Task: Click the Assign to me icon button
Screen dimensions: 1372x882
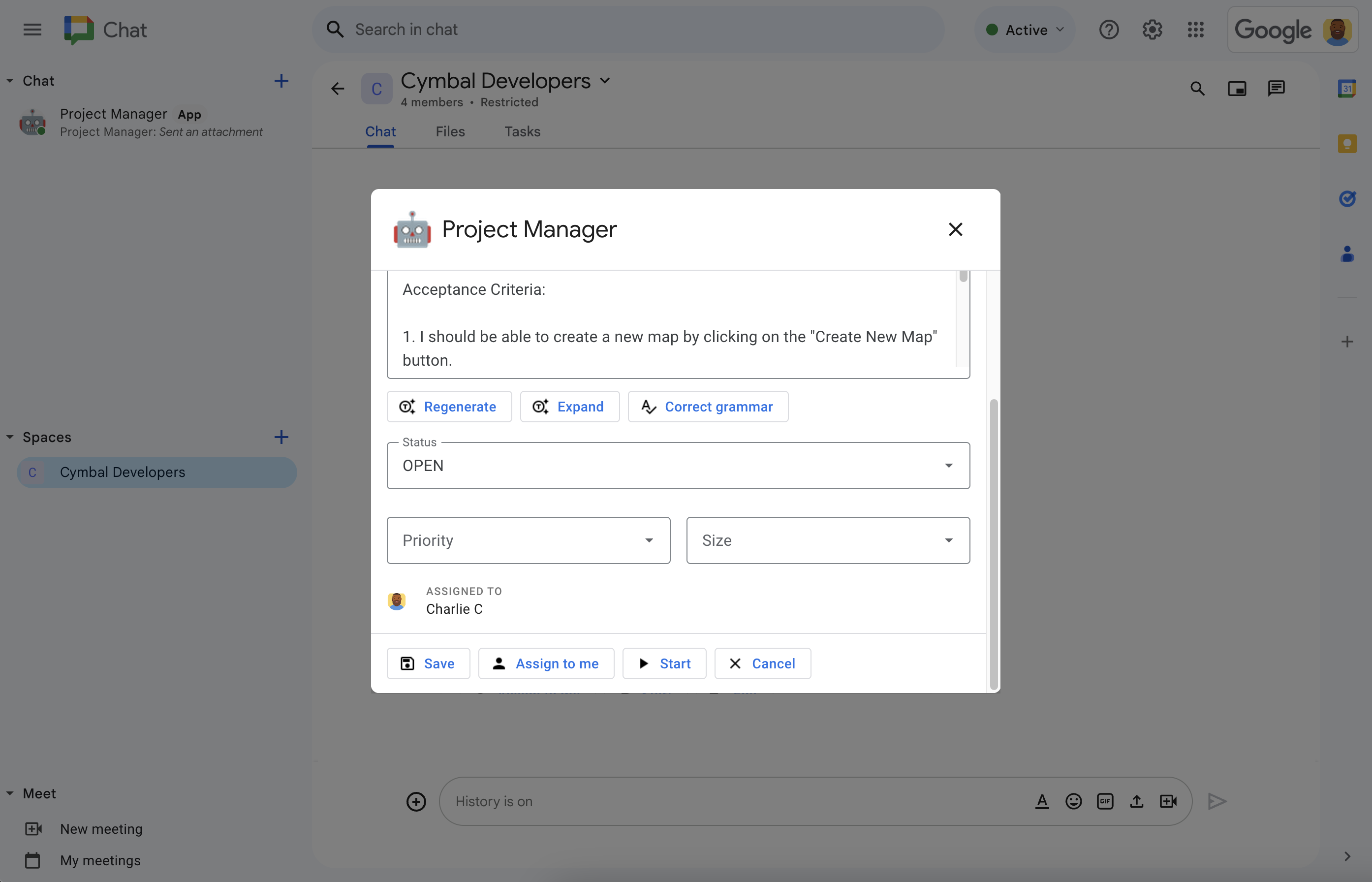Action: (498, 662)
